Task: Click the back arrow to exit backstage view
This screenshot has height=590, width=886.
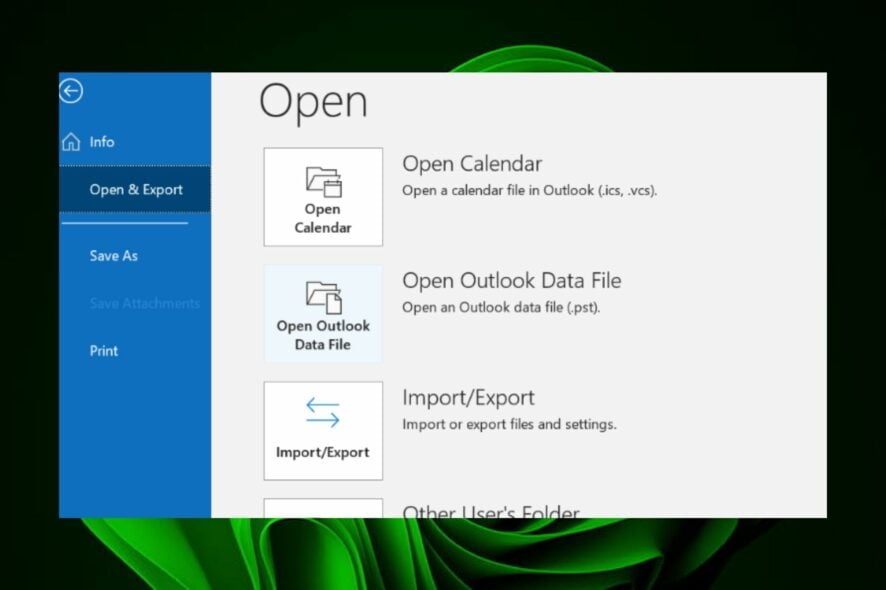Action: coord(70,90)
